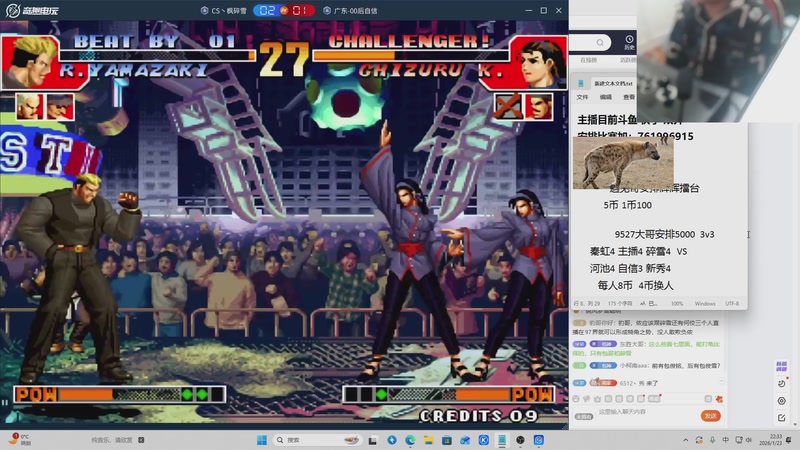Click the edit-note icon at sidebar bottom
The width and height of the screenshot is (800, 450).
782,417
